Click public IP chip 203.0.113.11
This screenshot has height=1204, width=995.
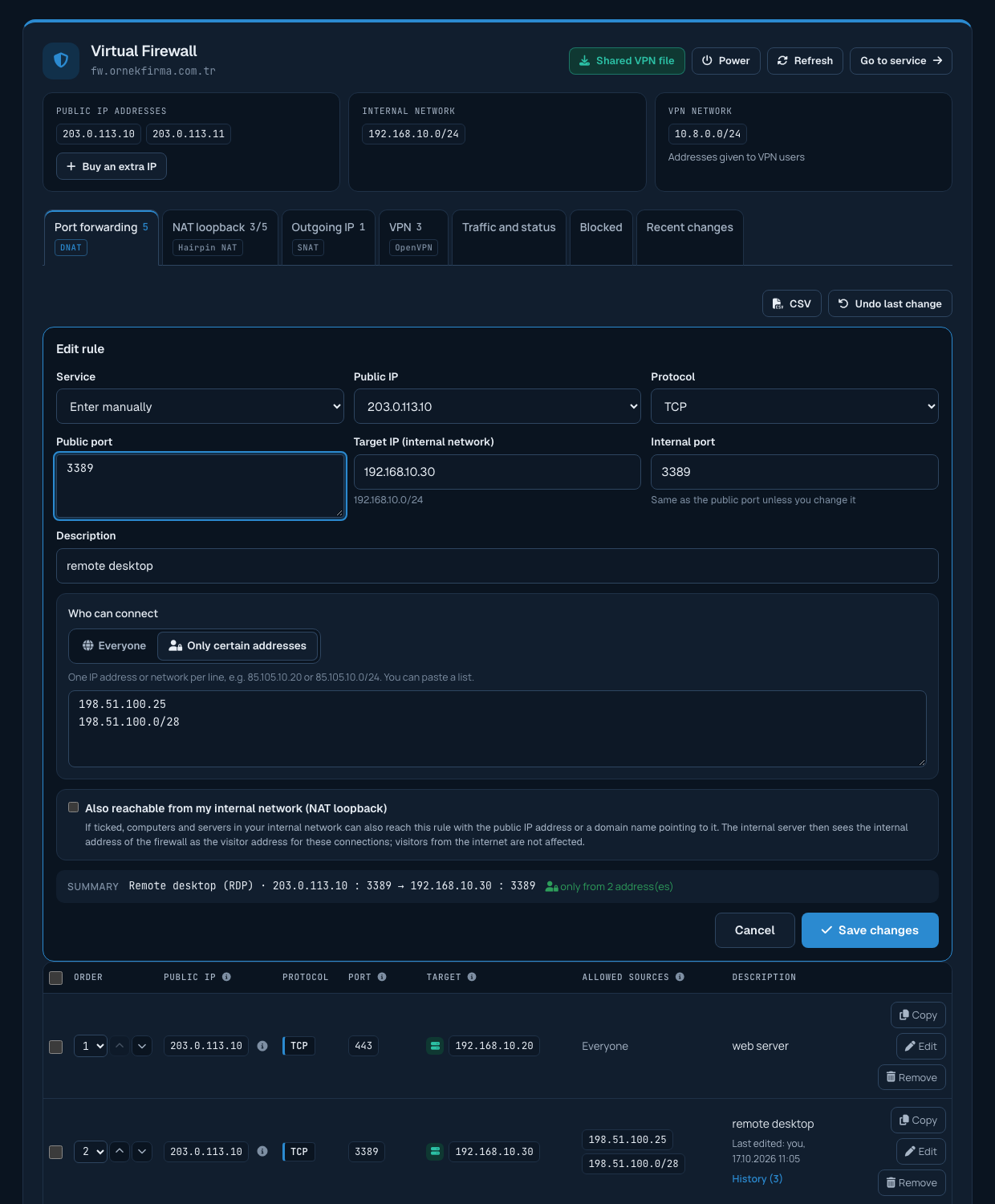pyautogui.click(x=189, y=134)
